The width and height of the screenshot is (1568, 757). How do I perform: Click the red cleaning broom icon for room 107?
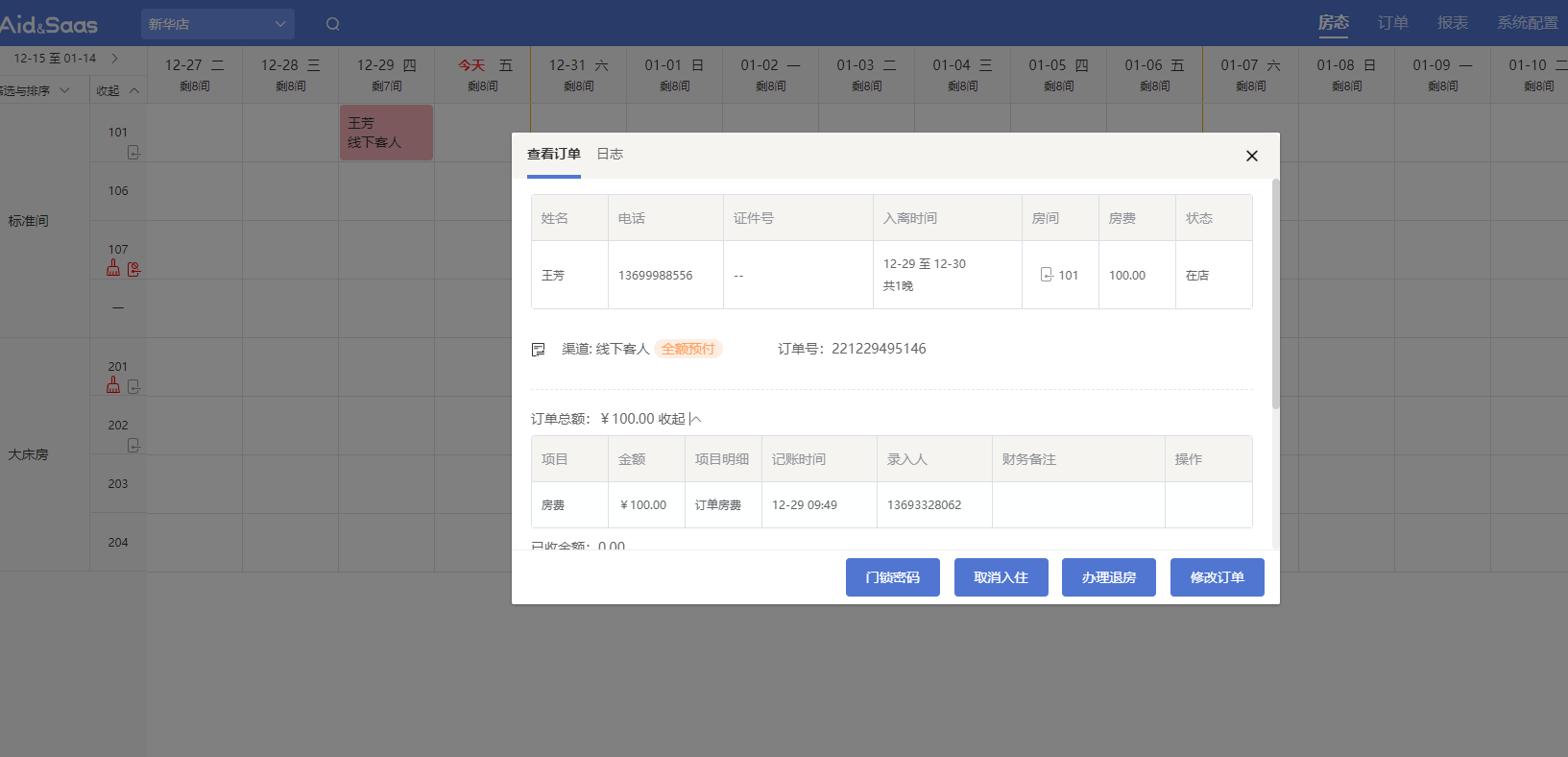(113, 268)
